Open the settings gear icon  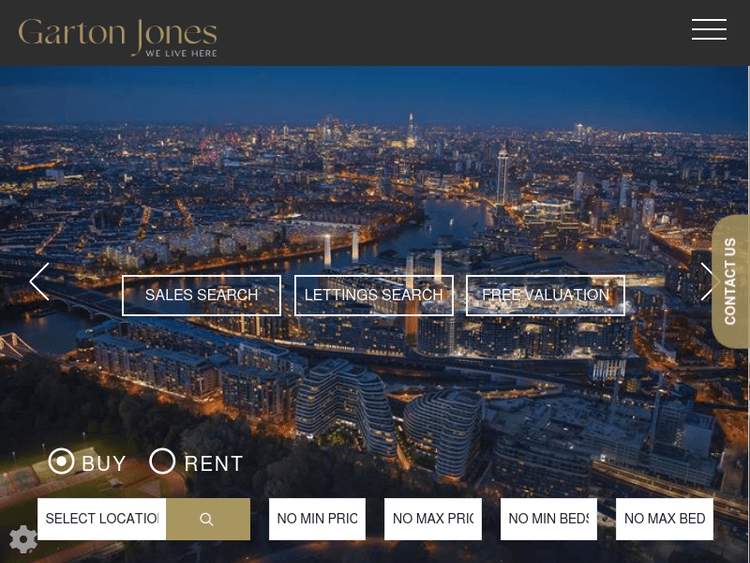point(22,540)
